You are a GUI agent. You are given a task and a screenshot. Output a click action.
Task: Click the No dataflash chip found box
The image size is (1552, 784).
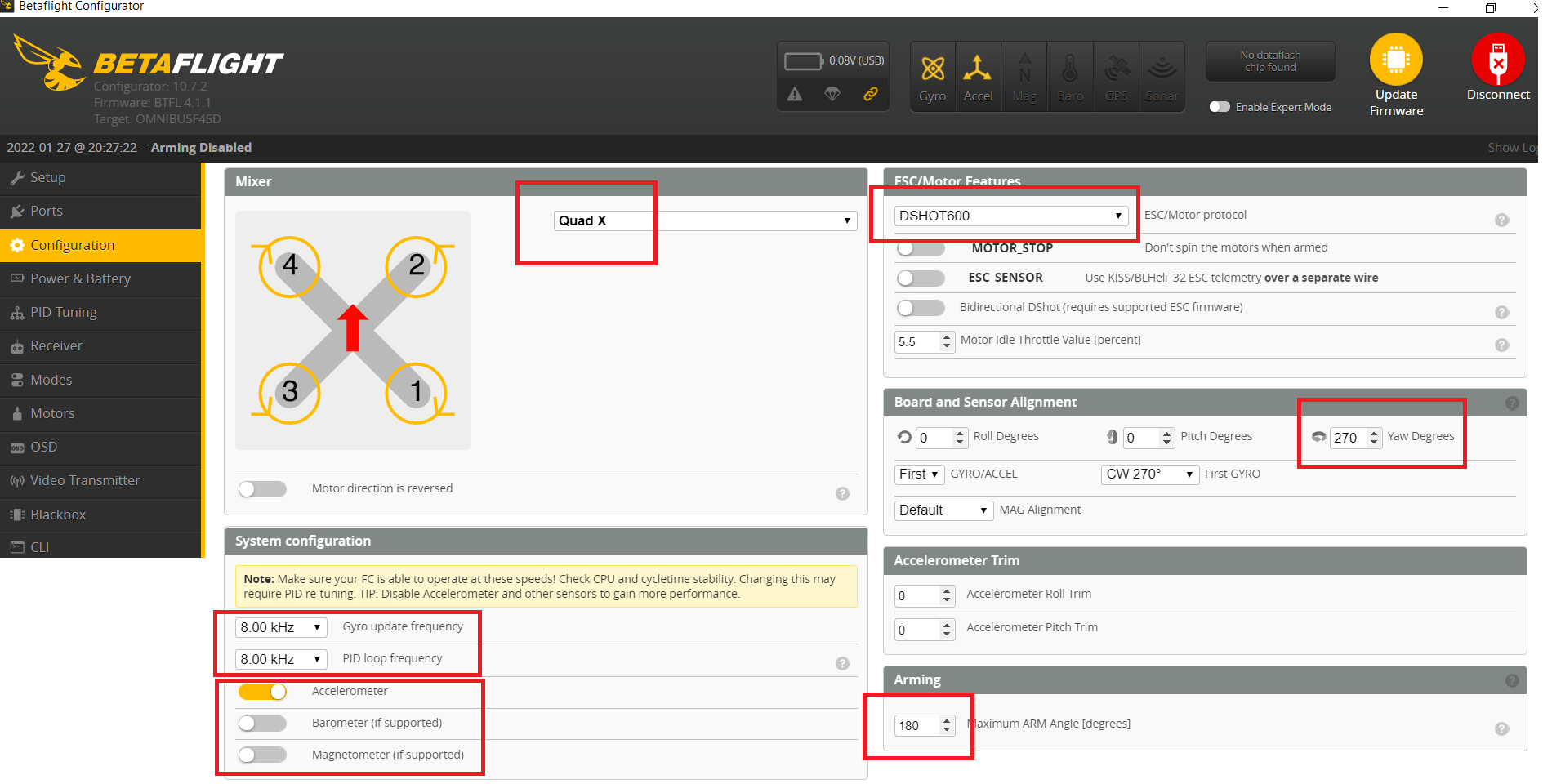point(1270,61)
